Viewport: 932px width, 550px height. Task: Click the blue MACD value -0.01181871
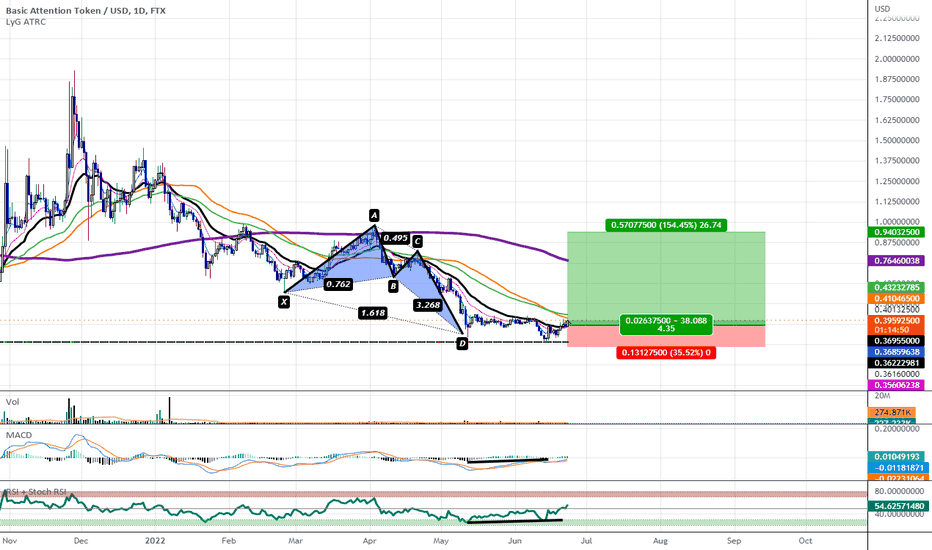point(898,468)
